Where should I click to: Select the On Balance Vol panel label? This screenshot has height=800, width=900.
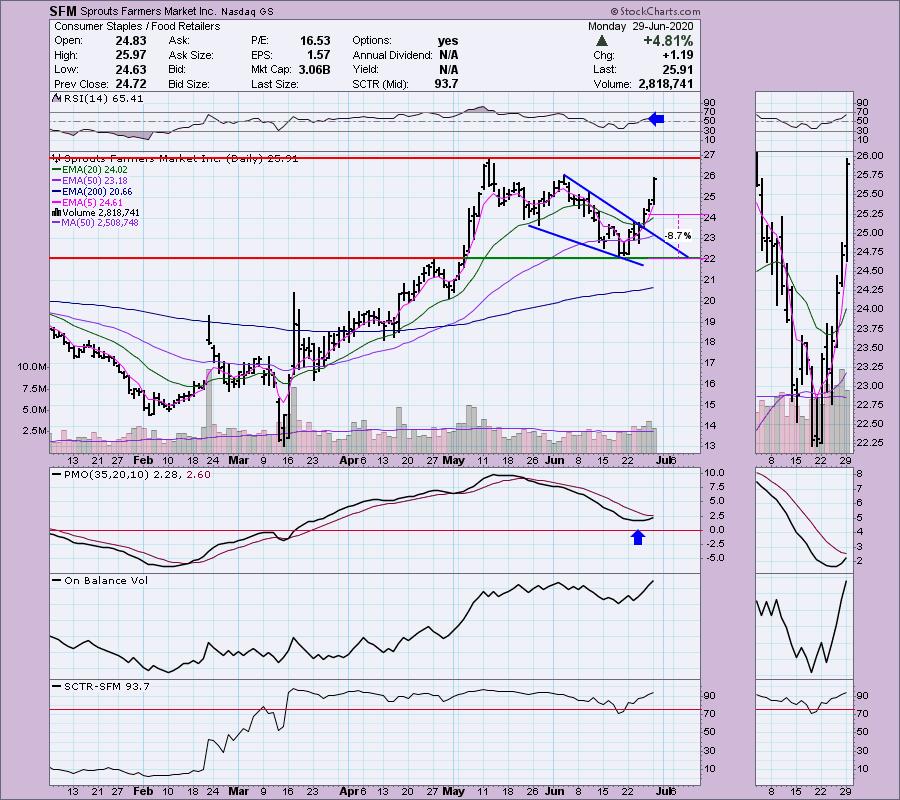click(100, 580)
